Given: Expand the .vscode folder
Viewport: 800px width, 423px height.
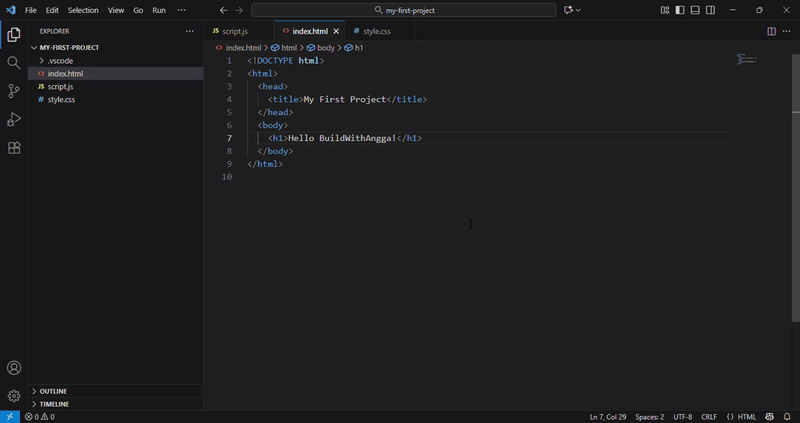Looking at the screenshot, I should click(116, 61).
